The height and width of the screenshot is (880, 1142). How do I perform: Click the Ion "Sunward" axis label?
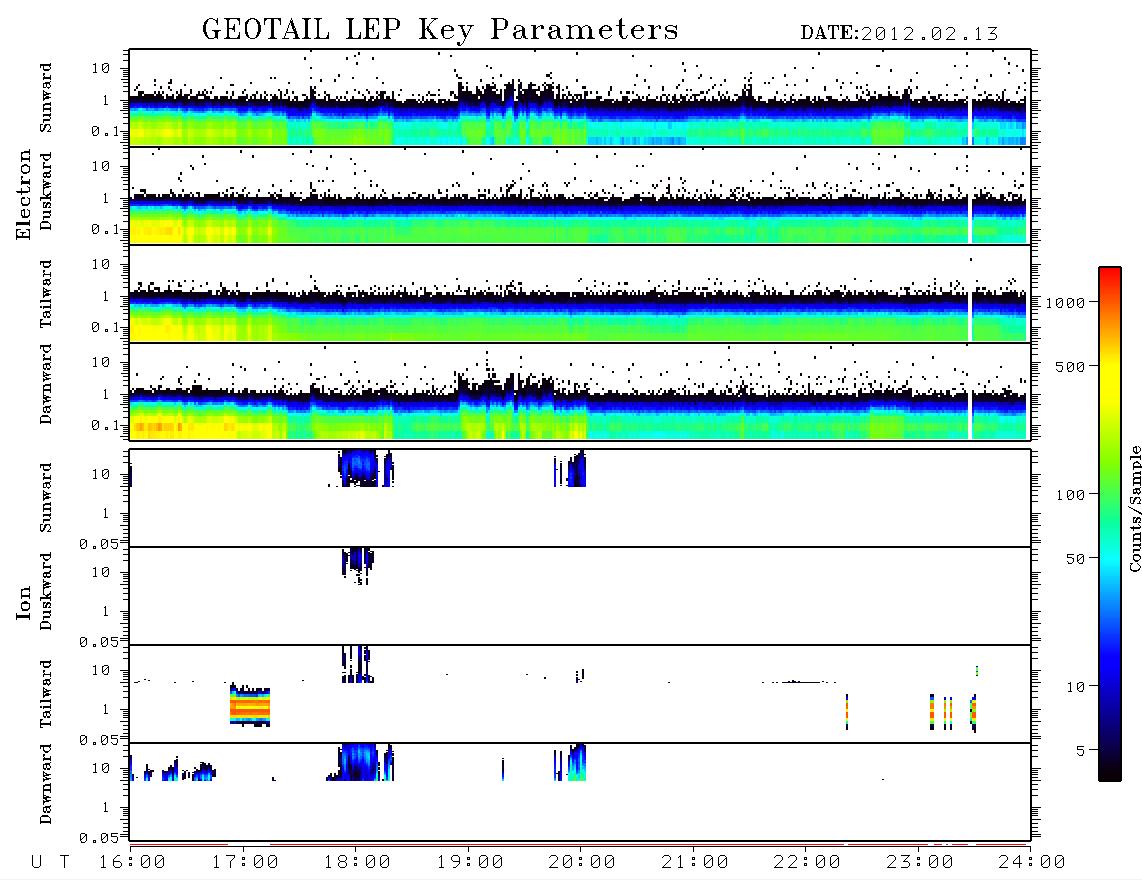point(46,498)
